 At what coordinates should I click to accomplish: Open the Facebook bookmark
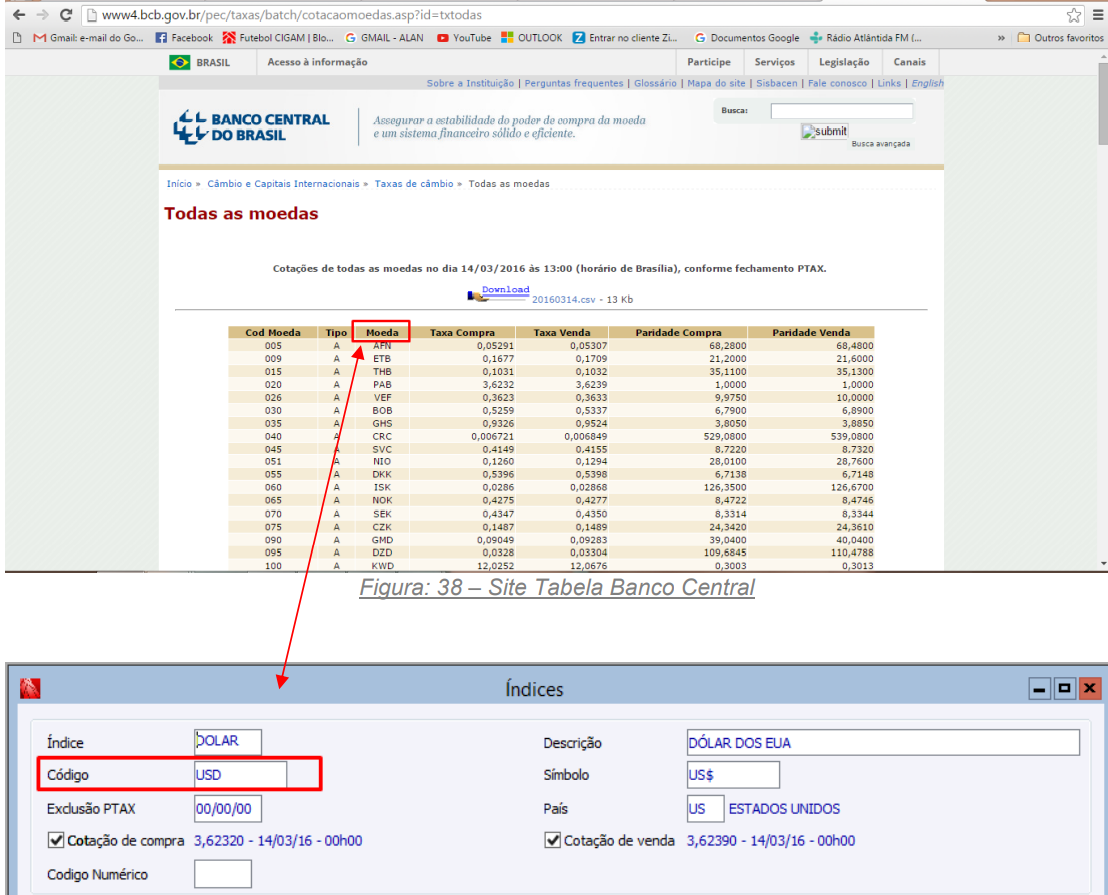click(x=184, y=38)
